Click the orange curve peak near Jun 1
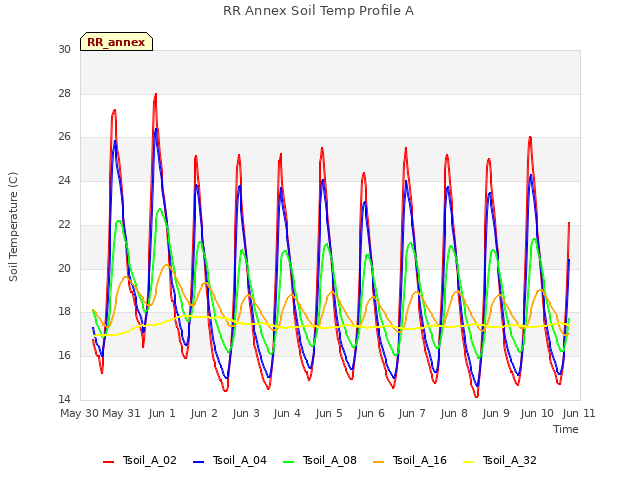Screen dimensions: 640x480 pos(167,265)
